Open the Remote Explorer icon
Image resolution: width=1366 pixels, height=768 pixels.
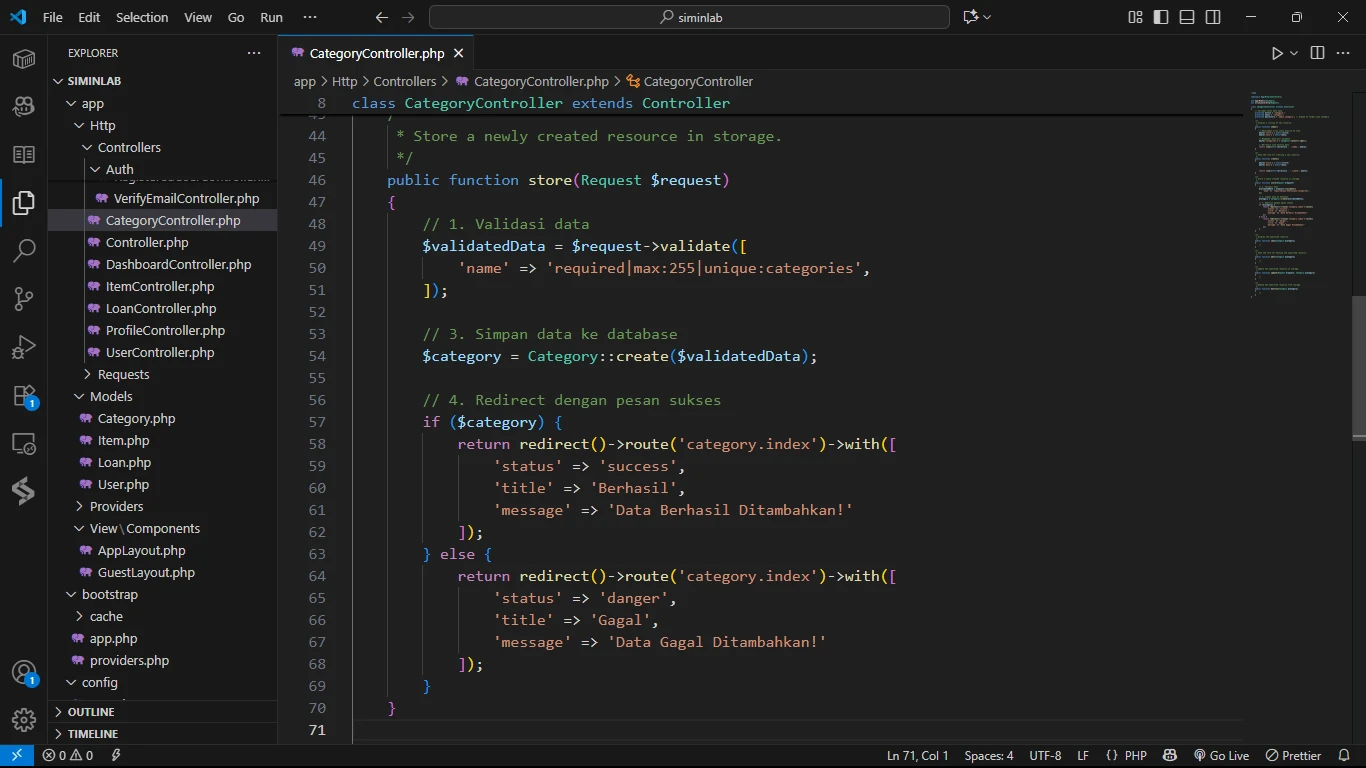pyautogui.click(x=24, y=444)
